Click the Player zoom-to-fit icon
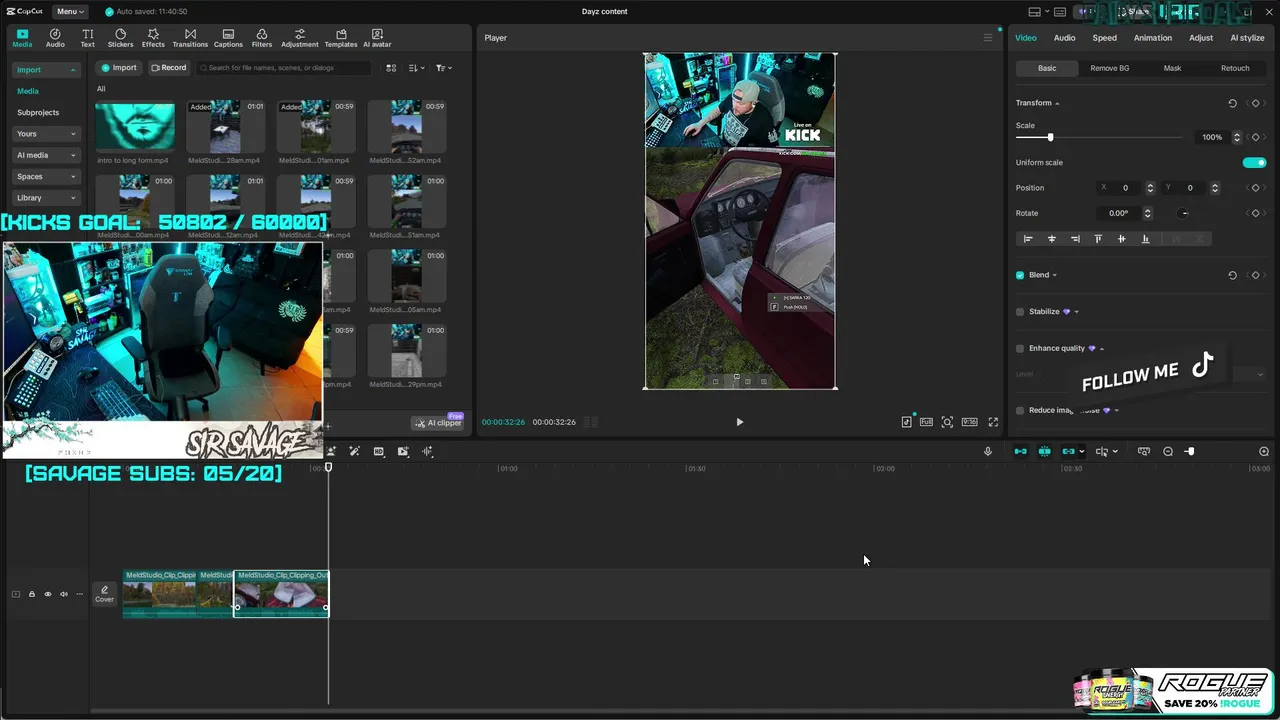This screenshot has height=720, width=1280. coord(947,422)
